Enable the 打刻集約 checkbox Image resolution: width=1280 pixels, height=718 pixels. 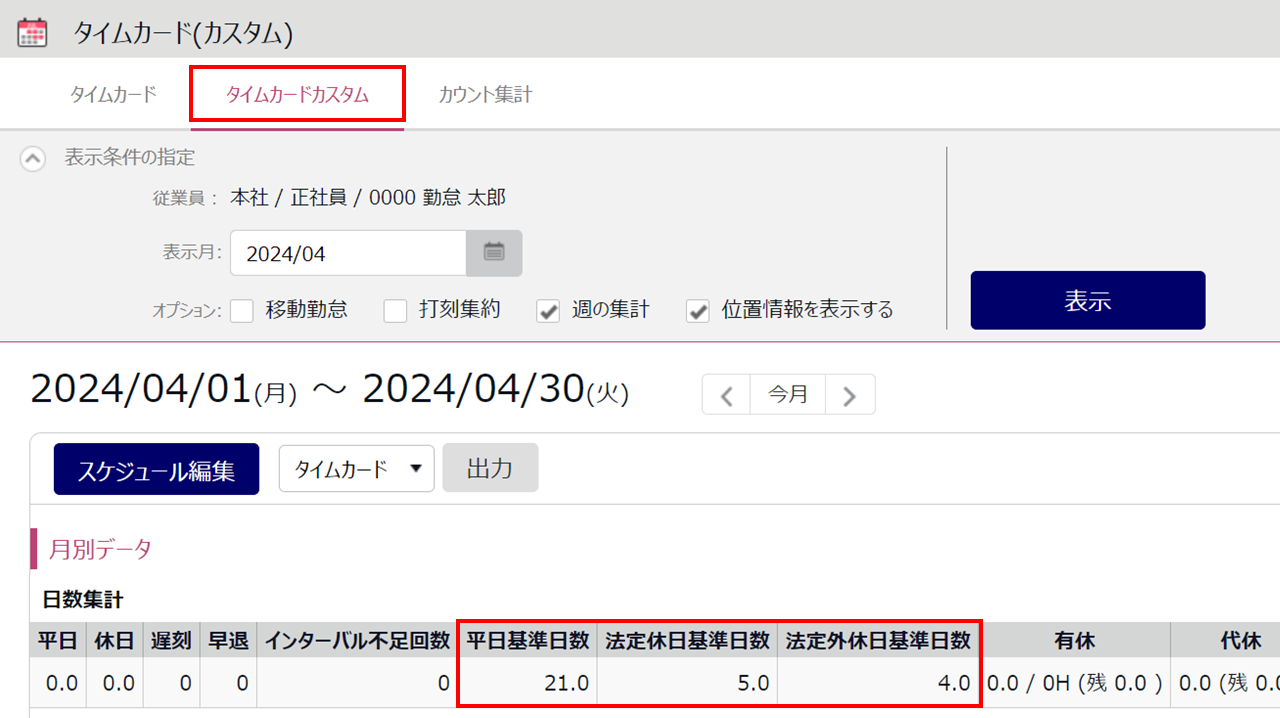[x=396, y=310]
